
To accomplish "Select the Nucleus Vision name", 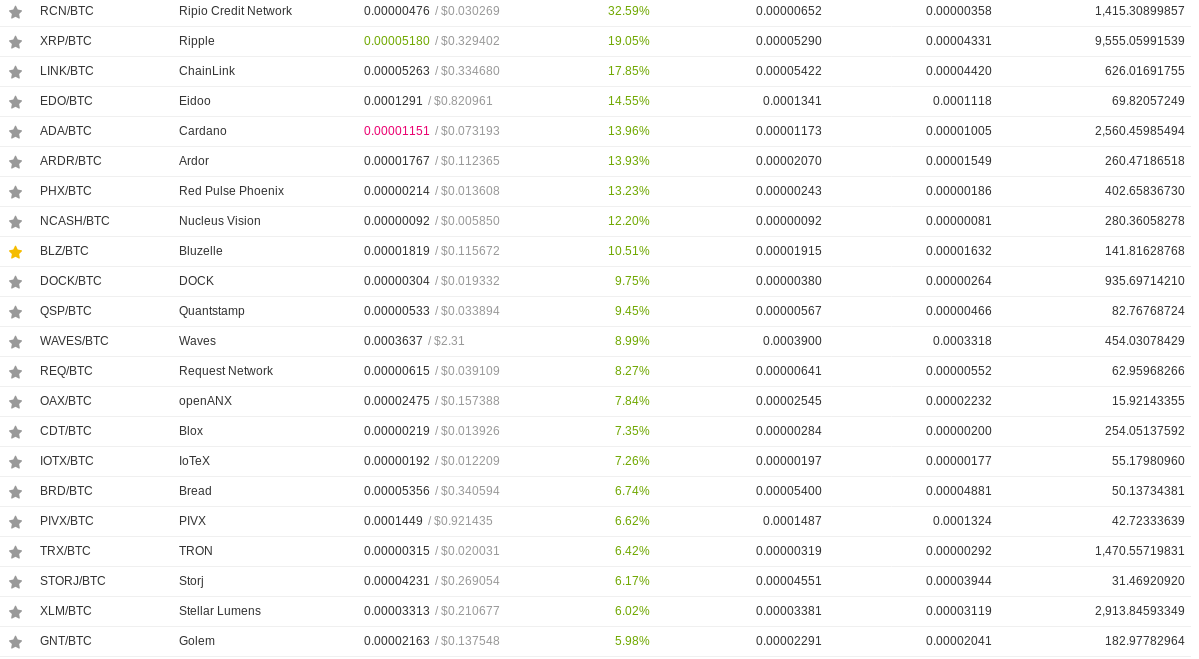I will [x=219, y=221].
